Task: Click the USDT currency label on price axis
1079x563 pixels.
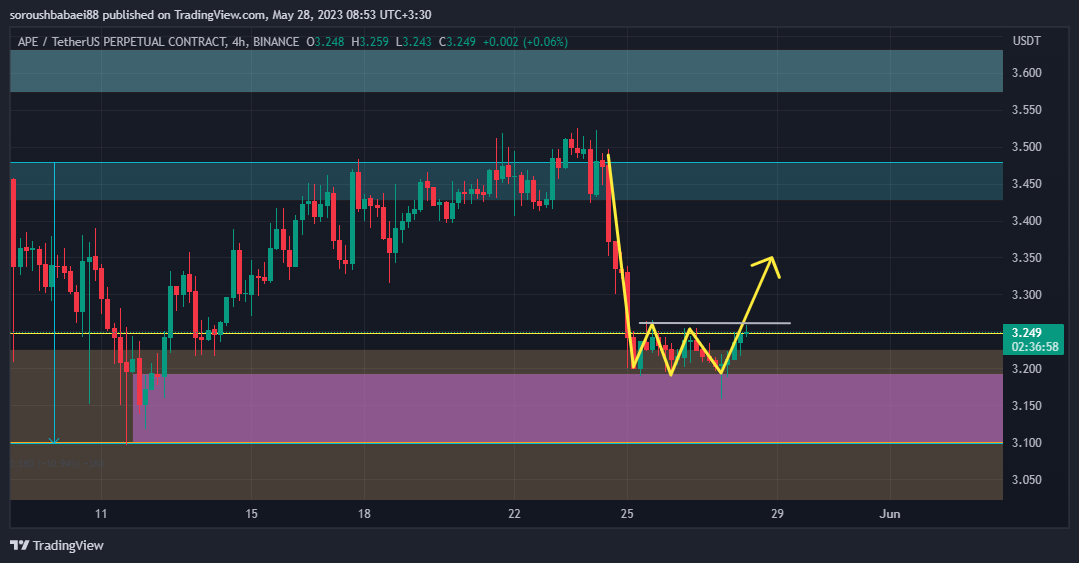Action: click(x=1027, y=41)
